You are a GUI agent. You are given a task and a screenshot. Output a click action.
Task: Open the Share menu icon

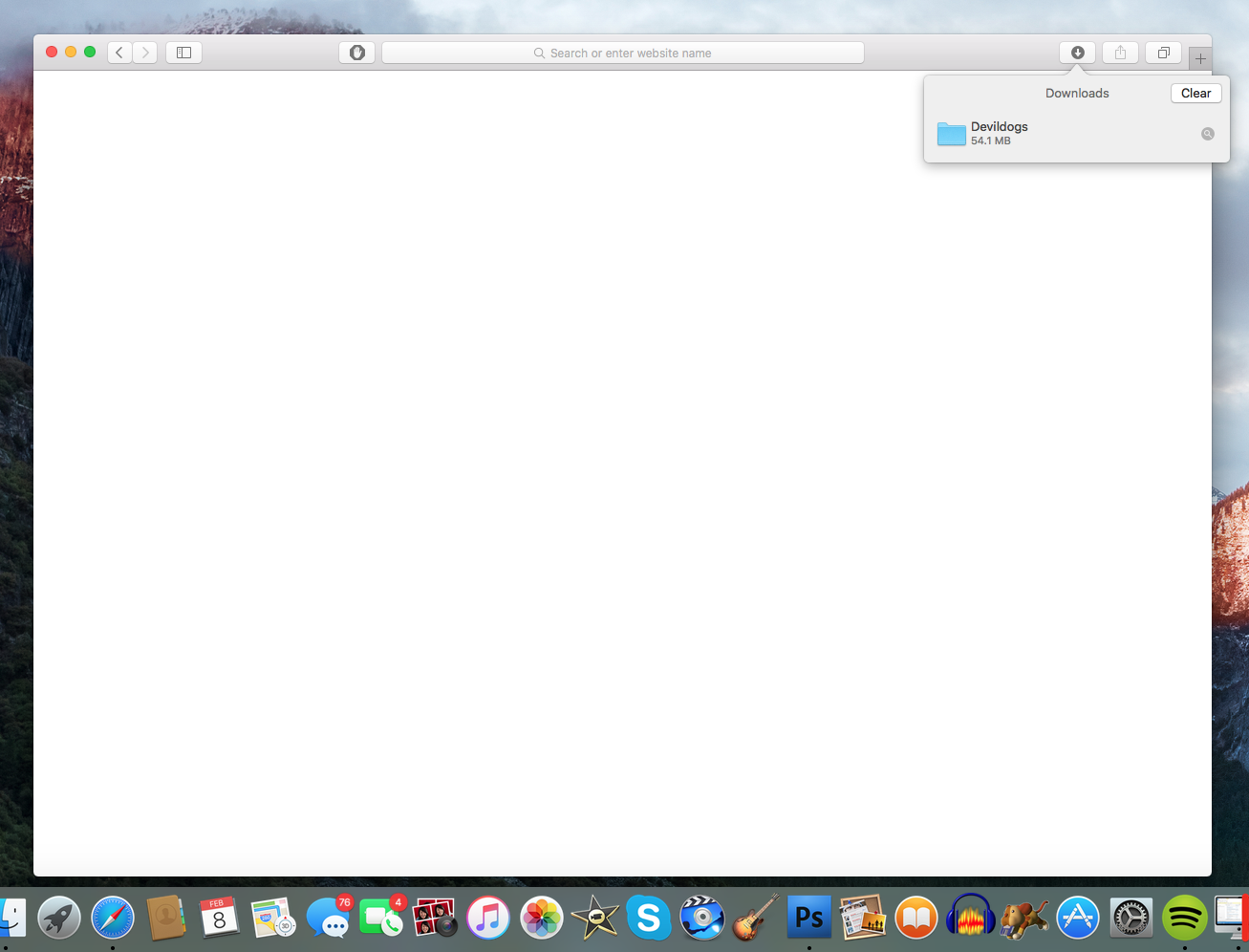click(1120, 53)
